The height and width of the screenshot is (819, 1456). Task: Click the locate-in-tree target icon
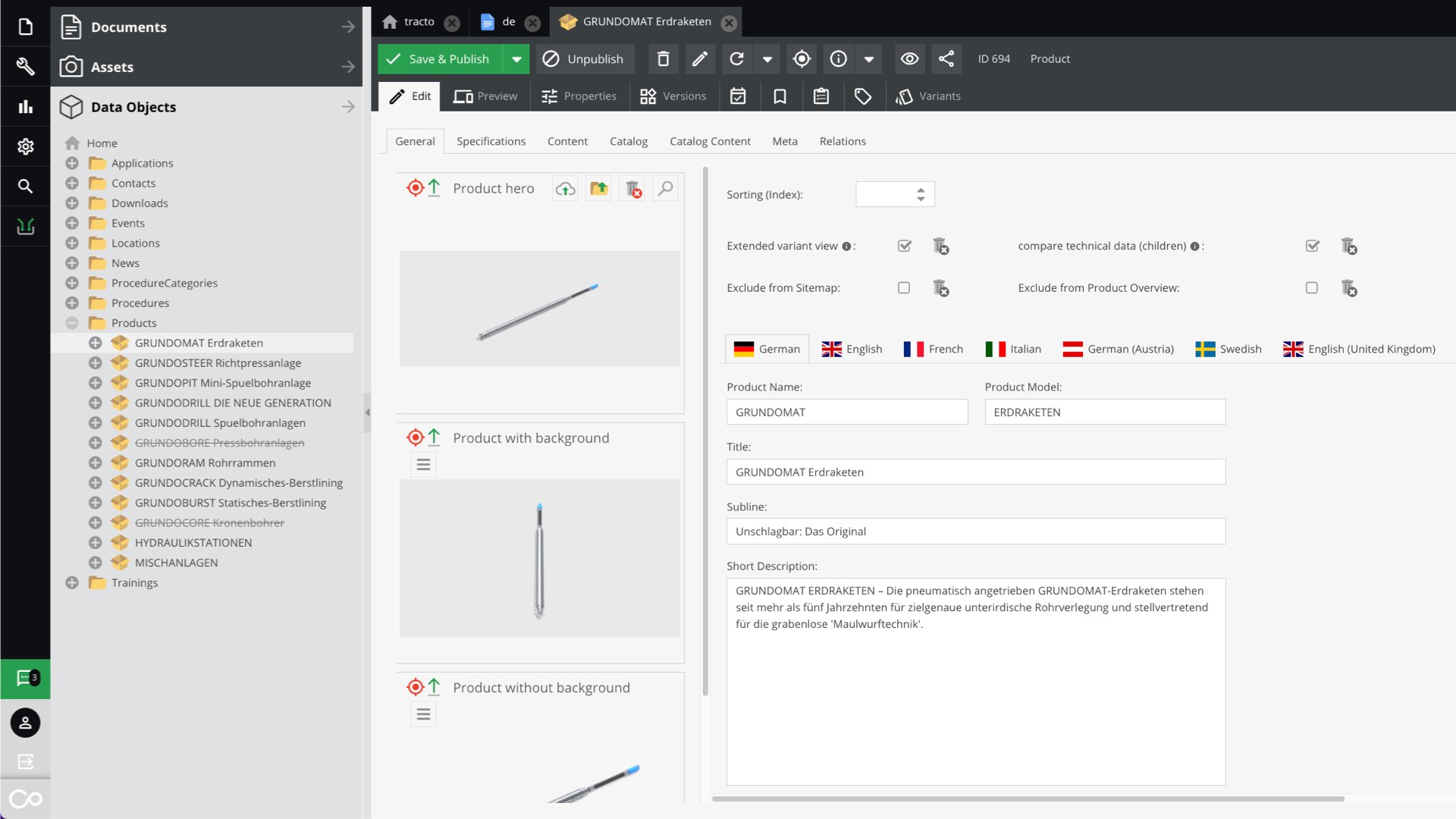click(802, 59)
